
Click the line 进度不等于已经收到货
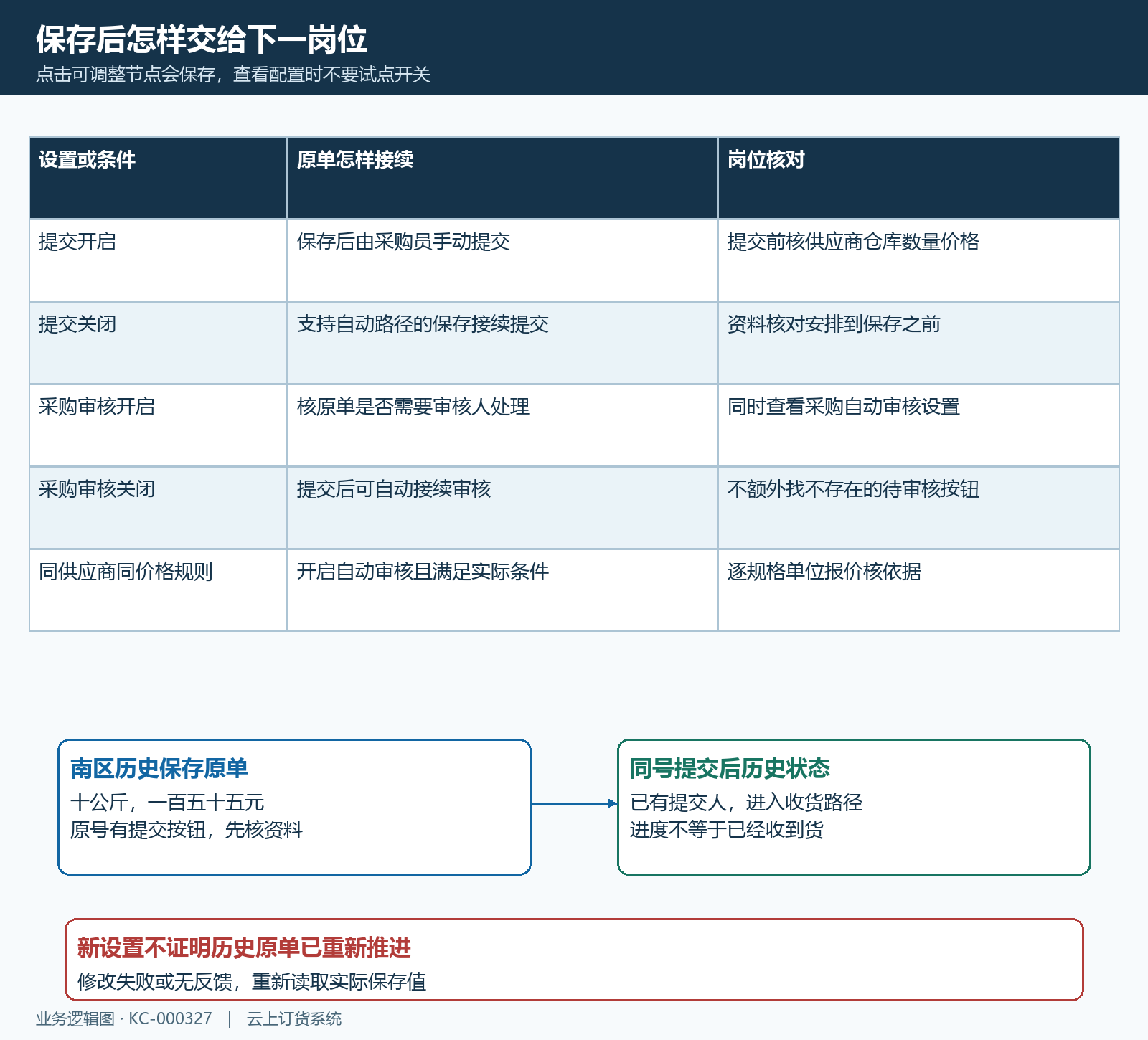click(x=727, y=830)
